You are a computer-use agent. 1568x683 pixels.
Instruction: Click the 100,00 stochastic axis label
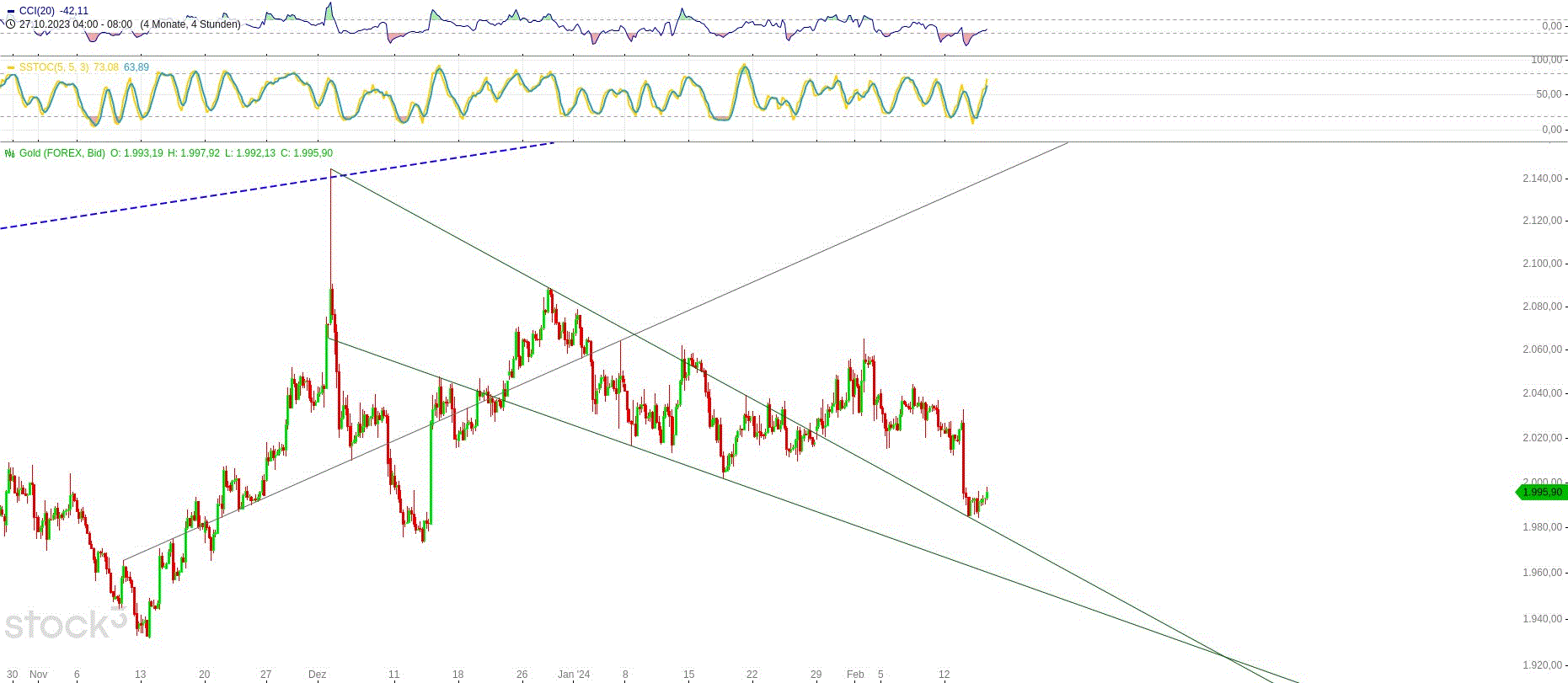point(1547,60)
